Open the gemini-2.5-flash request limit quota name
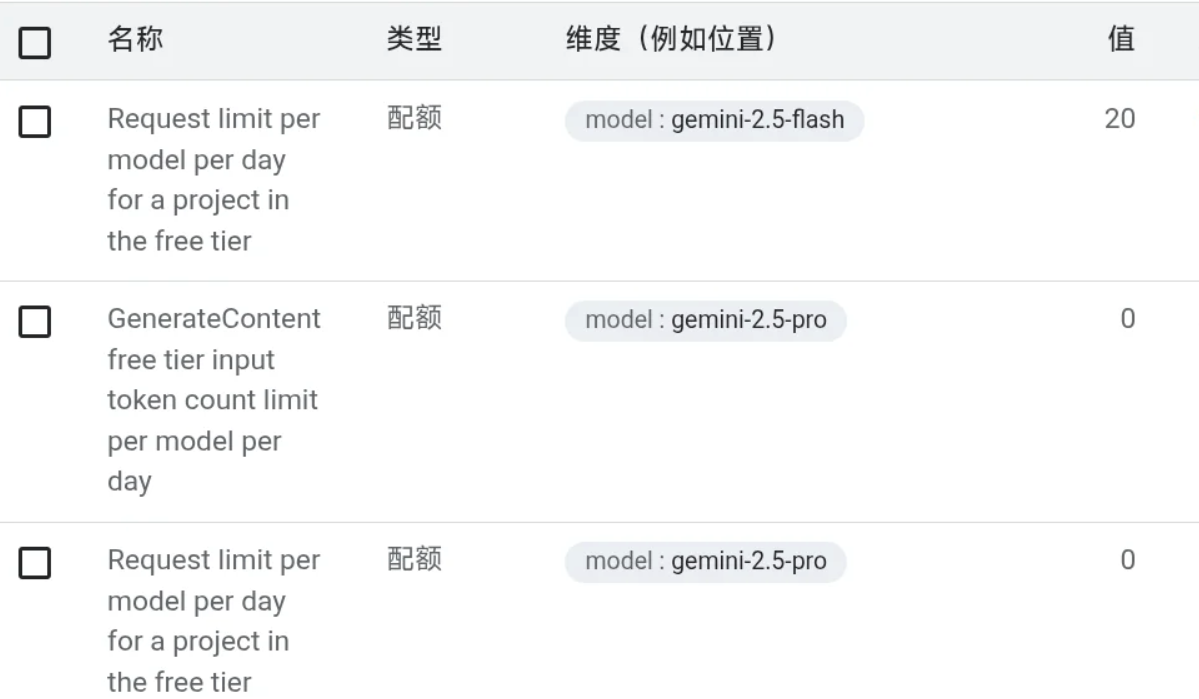1199x699 pixels. pos(213,180)
